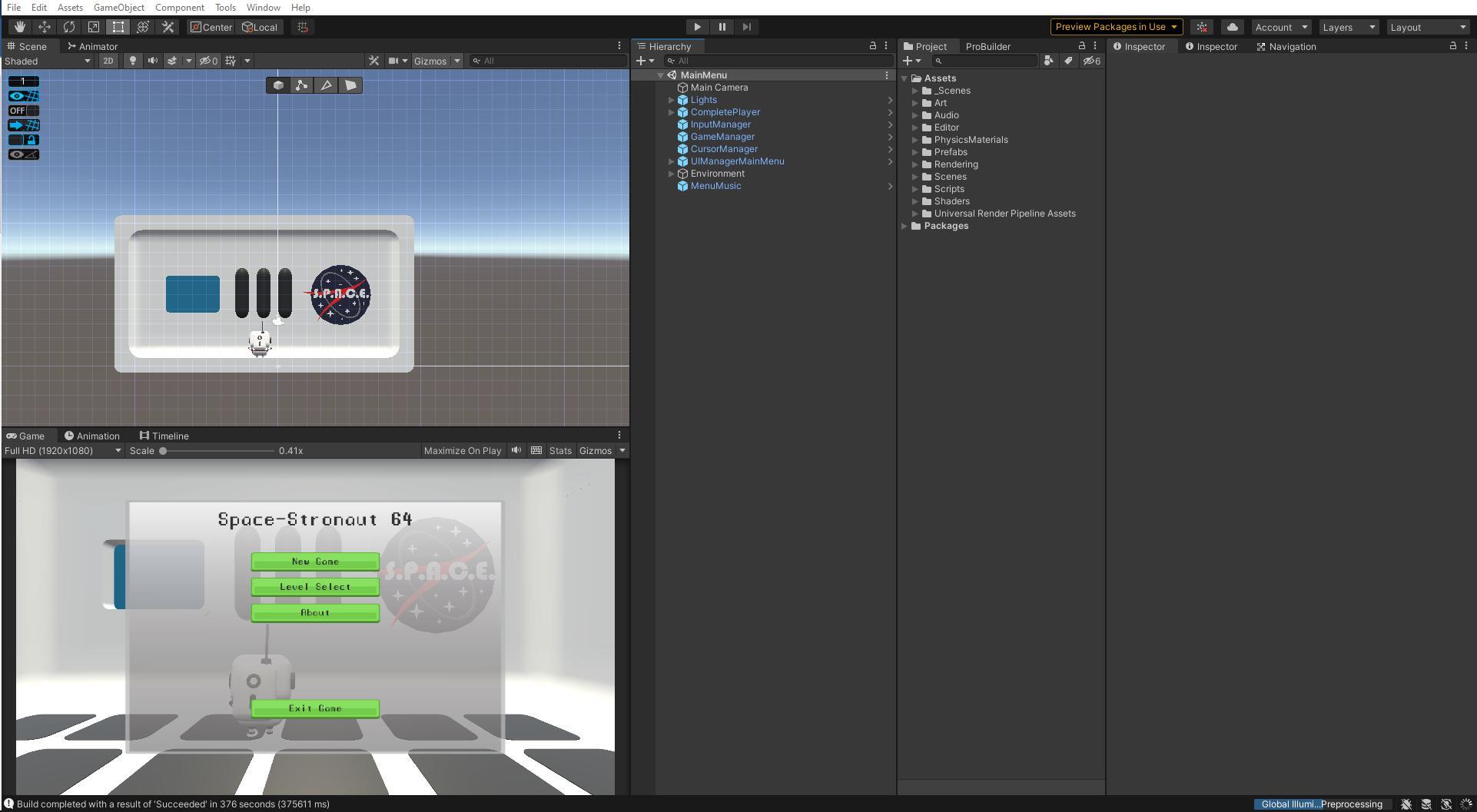This screenshot has height=812, width=1477.
Task: Select the Hand tool in the toolbar
Action: 20,27
